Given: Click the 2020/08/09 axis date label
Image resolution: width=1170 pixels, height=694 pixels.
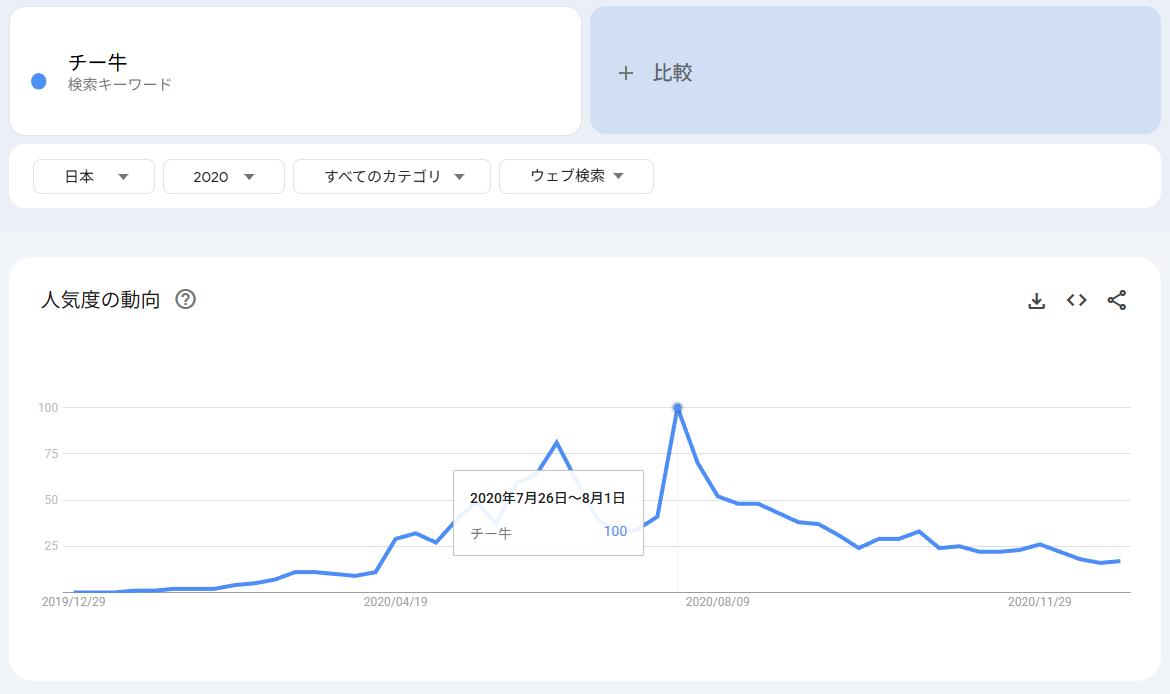Looking at the screenshot, I should tap(717, 602).
